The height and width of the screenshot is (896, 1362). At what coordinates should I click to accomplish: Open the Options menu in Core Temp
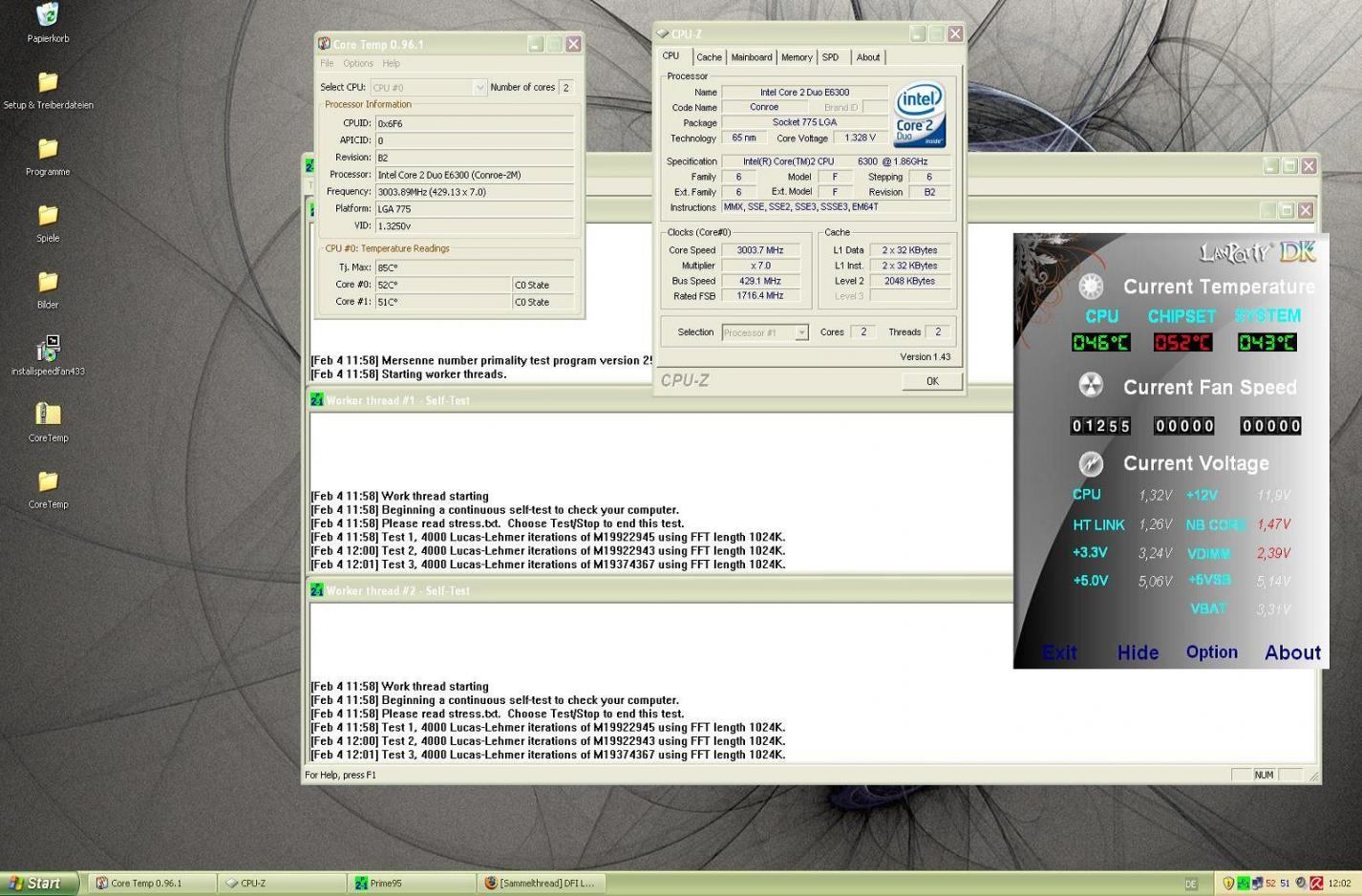pyautogui.click(x=358, y=63)
